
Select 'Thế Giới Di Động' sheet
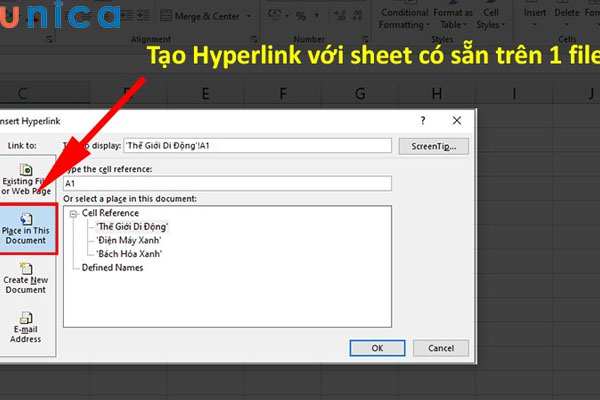132,227
